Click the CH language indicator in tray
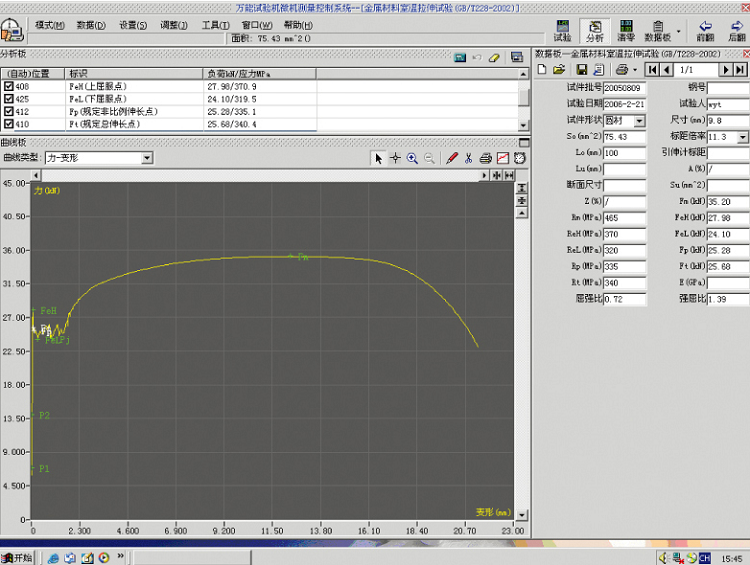The image size is (750, 565). coord(705,558)
